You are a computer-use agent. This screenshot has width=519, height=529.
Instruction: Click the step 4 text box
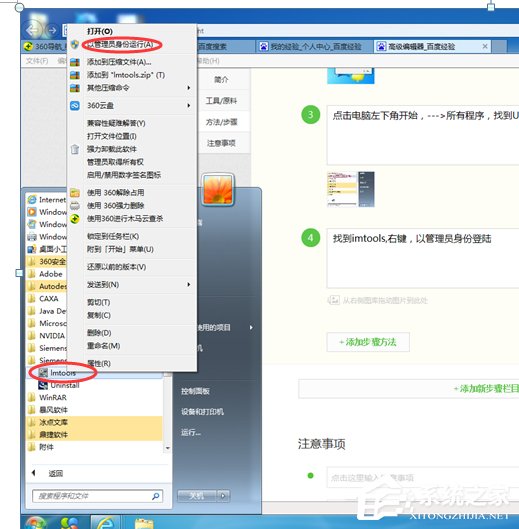pos(423,258)
